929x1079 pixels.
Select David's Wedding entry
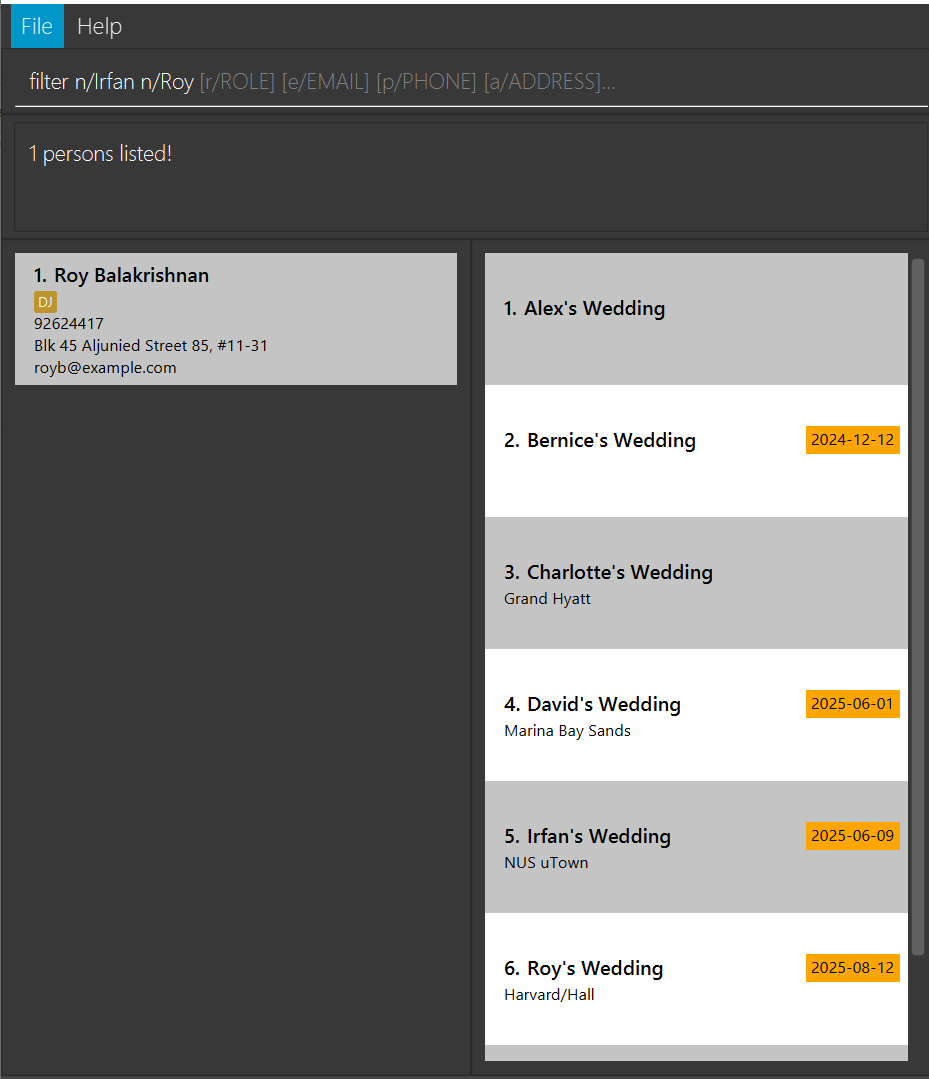tap(696, 715)
